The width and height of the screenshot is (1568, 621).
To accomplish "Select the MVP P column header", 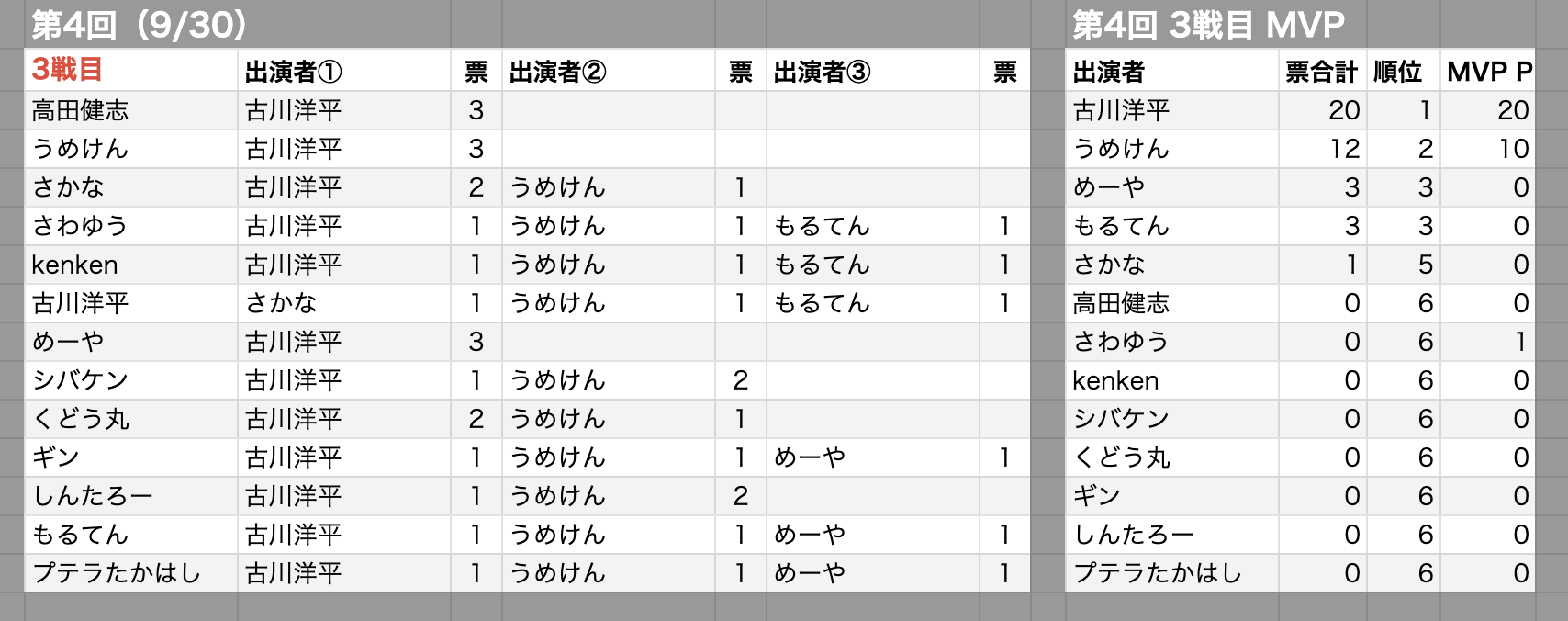I will tap(1489, 72).
